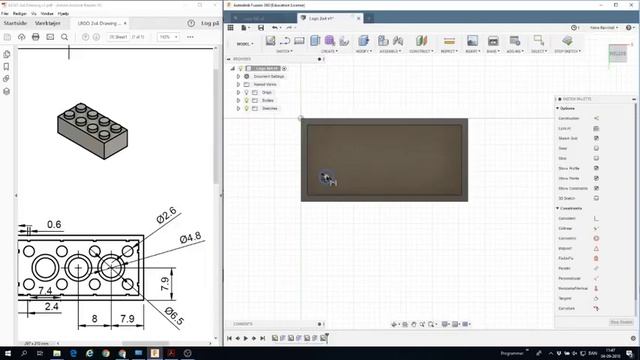Viewport: 640px width, 360px height.
Task: Expand the Sketches folder node
Action: pyautogui.click(x=238, y=109)
